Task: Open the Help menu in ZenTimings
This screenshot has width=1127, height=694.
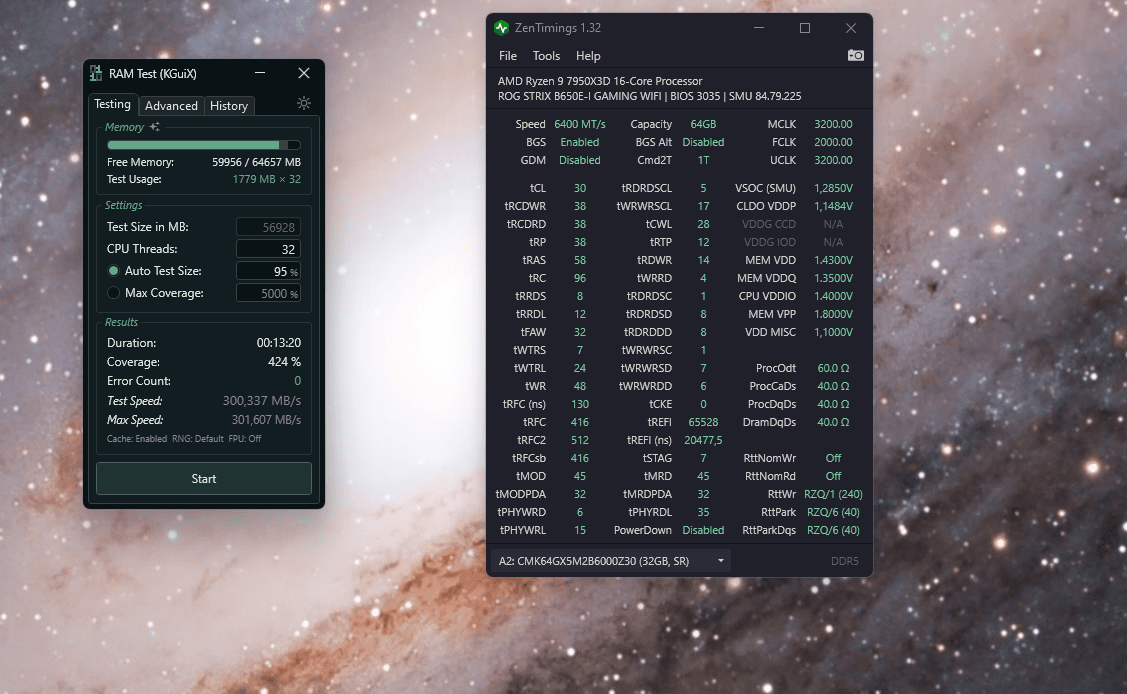Action: click(588, 56)
